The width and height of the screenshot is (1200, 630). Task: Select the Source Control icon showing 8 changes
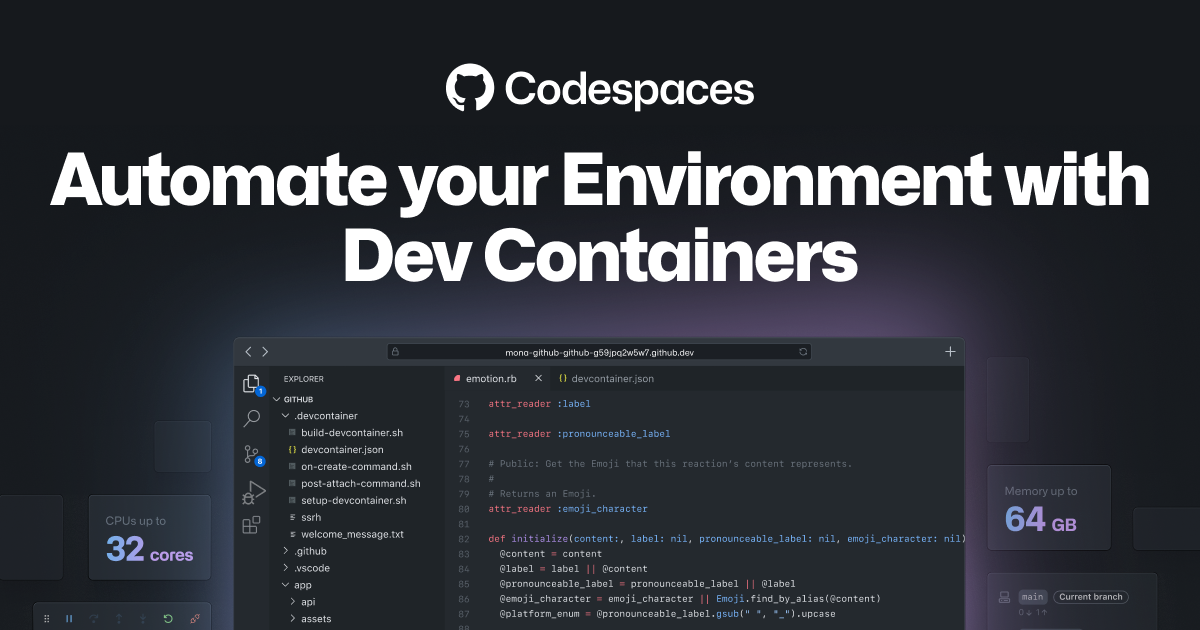point(251,455)
